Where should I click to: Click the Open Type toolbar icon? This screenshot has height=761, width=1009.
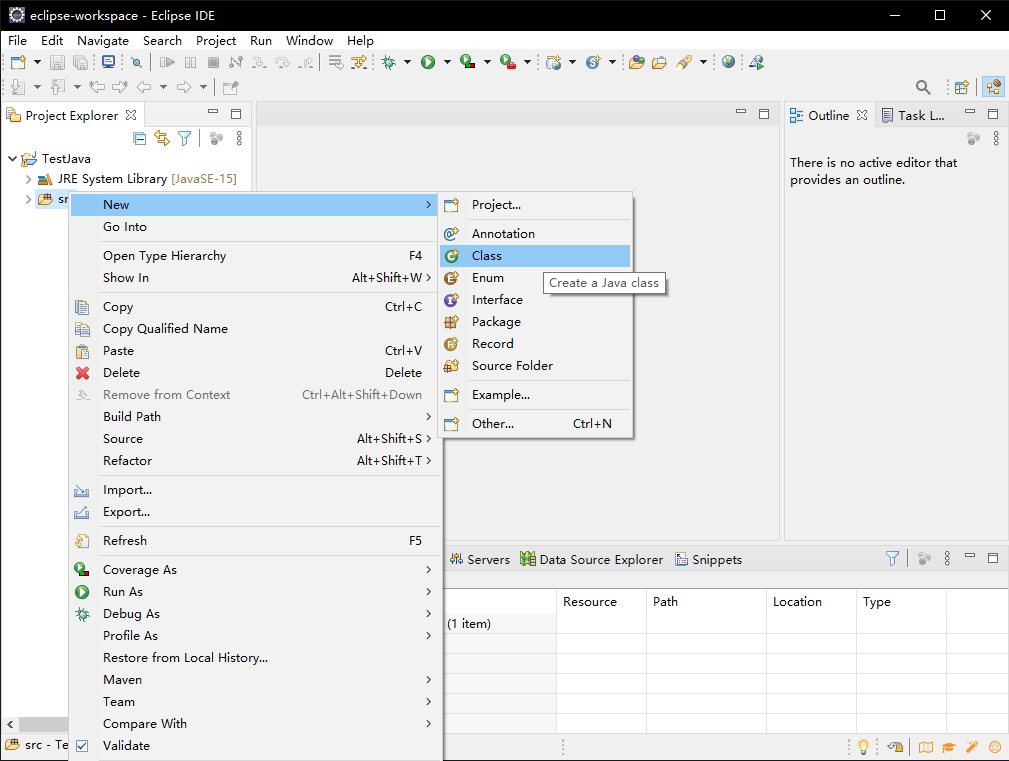pyautogui.click(x=637, y=62)
